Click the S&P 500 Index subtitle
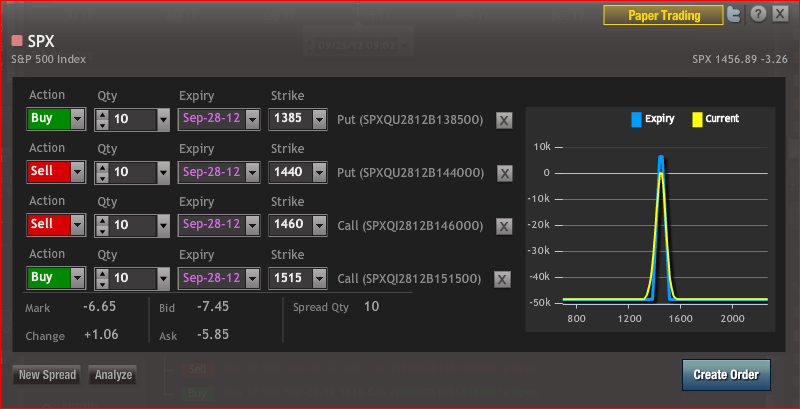 point(48,60)
